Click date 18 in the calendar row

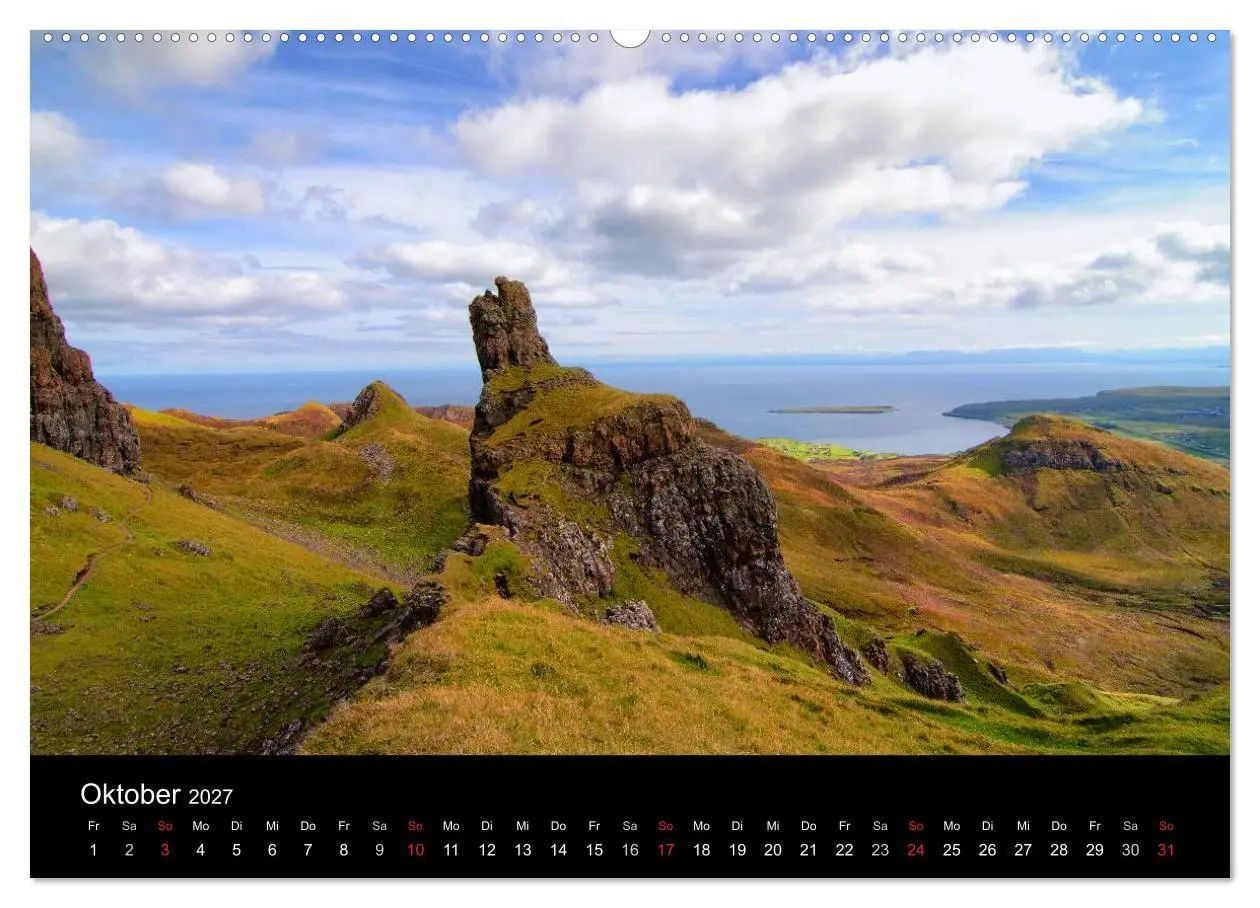click(701, 850)
